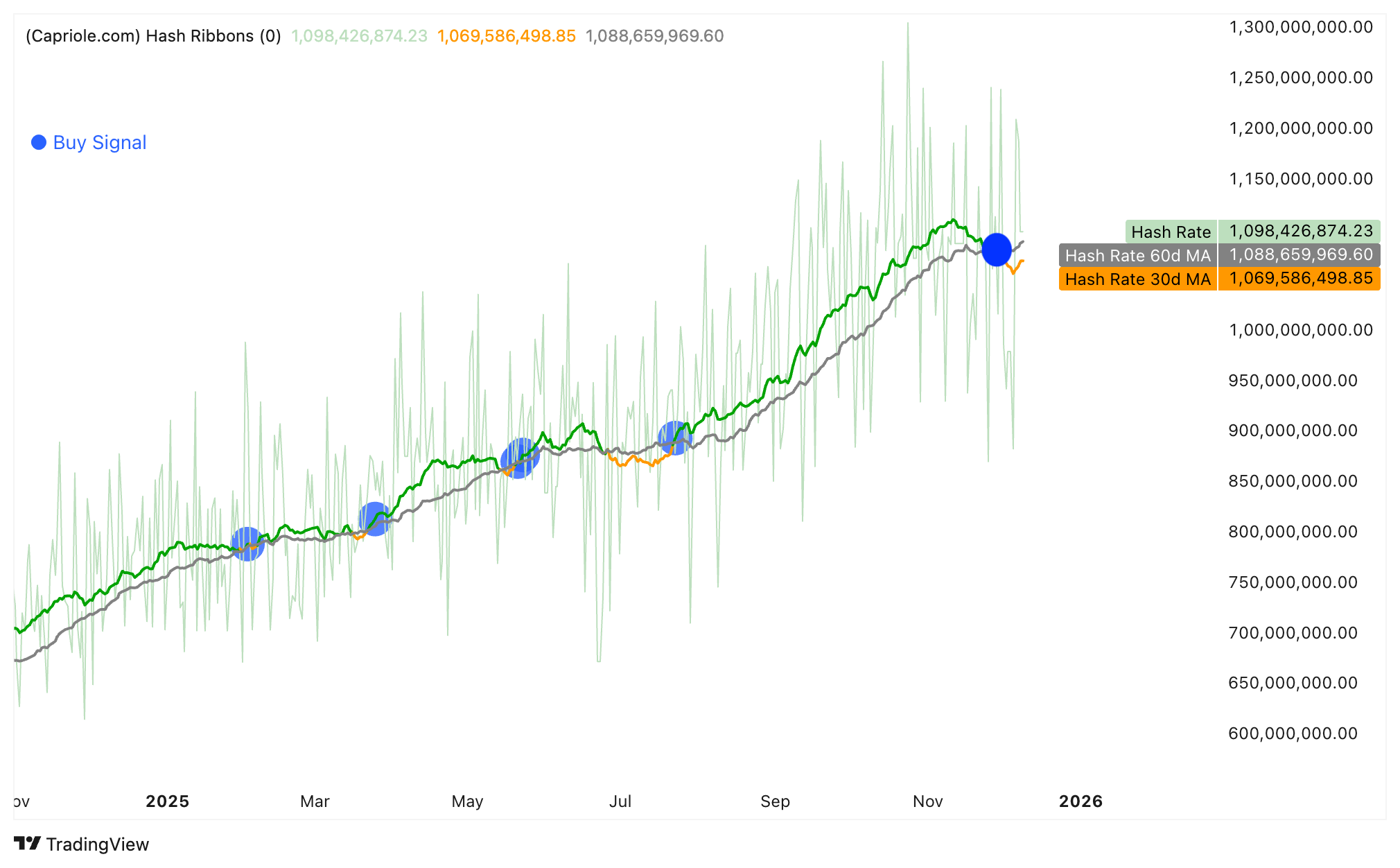The width and height of the screenshot is (1400, 868).
Task: Click the buy signal circle near late July
Action: 674,437
